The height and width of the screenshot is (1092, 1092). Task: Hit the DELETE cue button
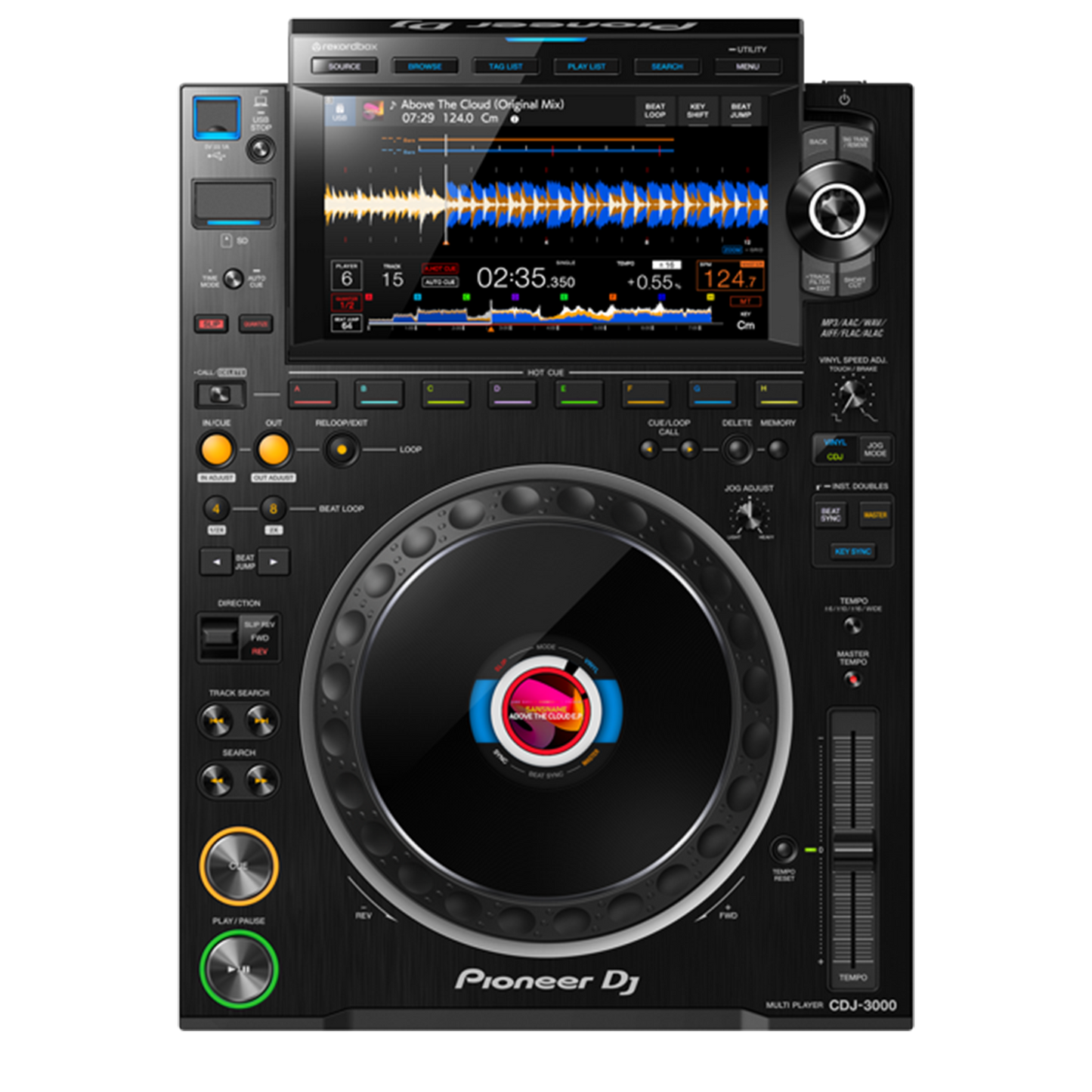pos(737,450)
